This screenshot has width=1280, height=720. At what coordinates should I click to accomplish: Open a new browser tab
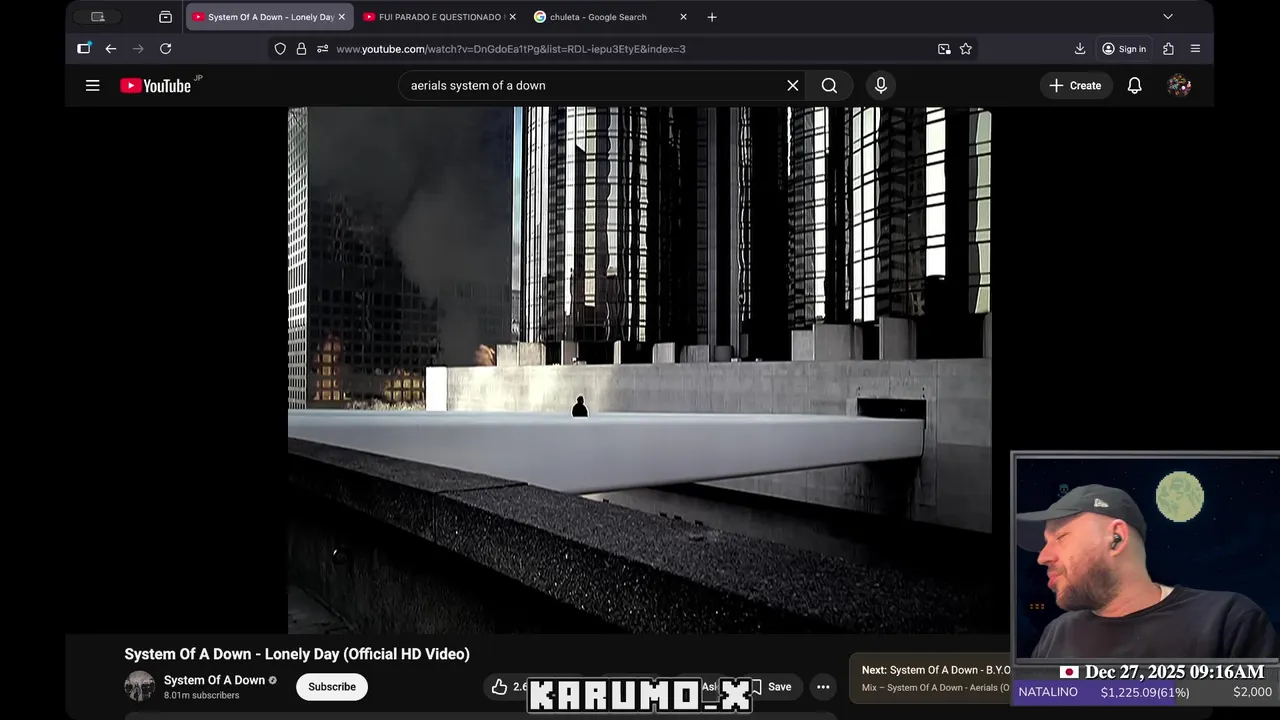712,17
